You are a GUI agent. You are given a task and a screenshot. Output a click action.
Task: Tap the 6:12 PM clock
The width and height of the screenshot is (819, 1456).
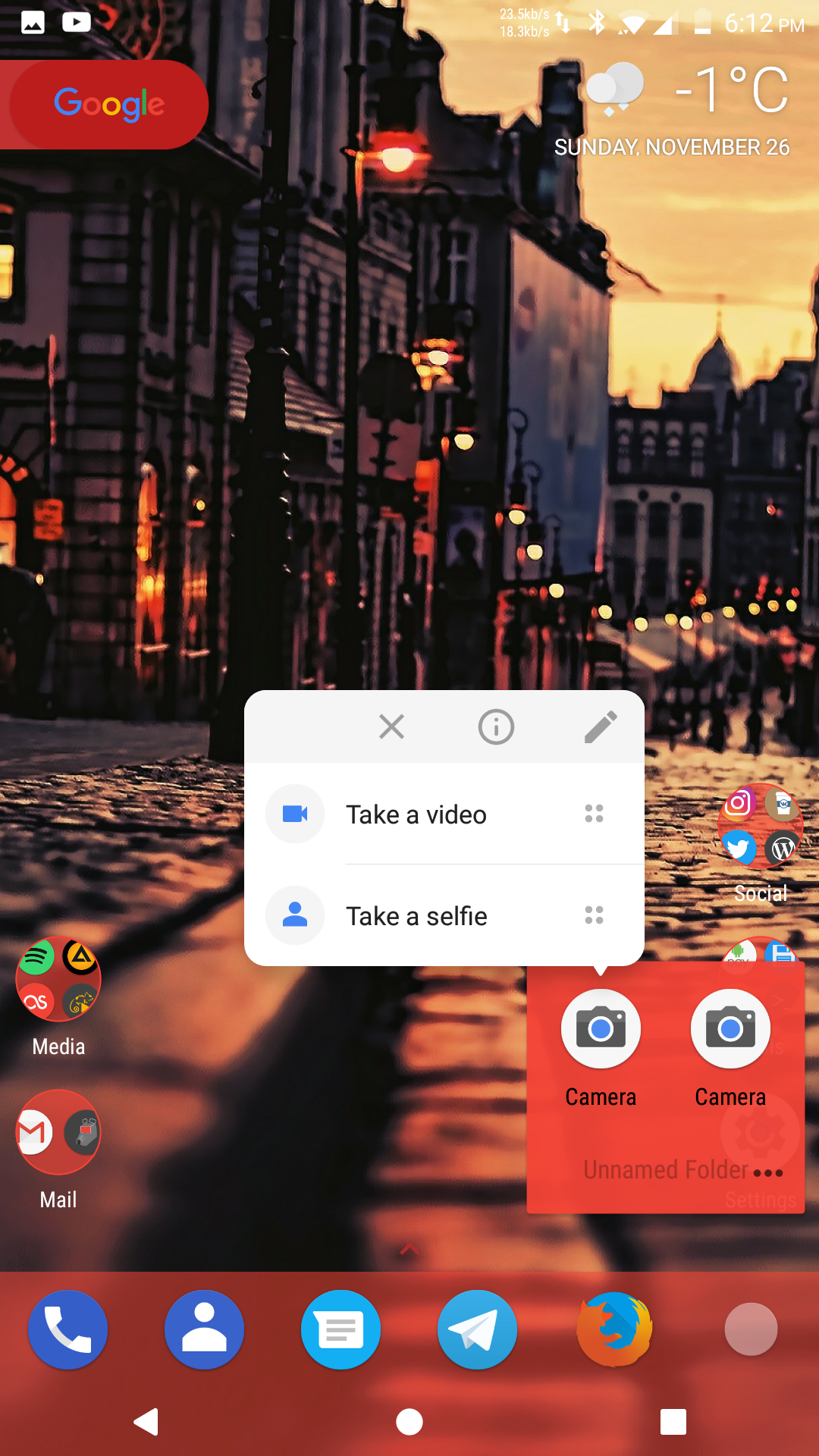[x=764, y=24]
